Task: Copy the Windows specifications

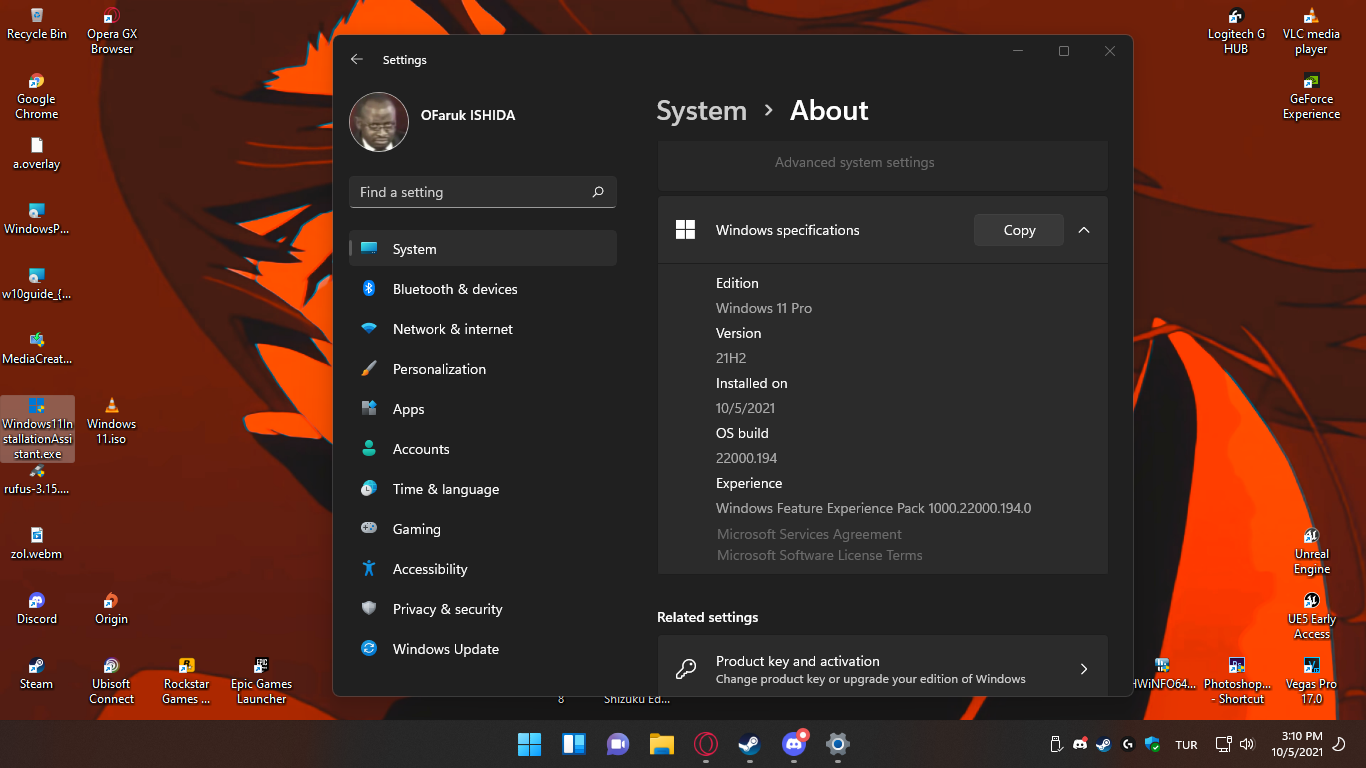Action: (x=1018, y=230)
